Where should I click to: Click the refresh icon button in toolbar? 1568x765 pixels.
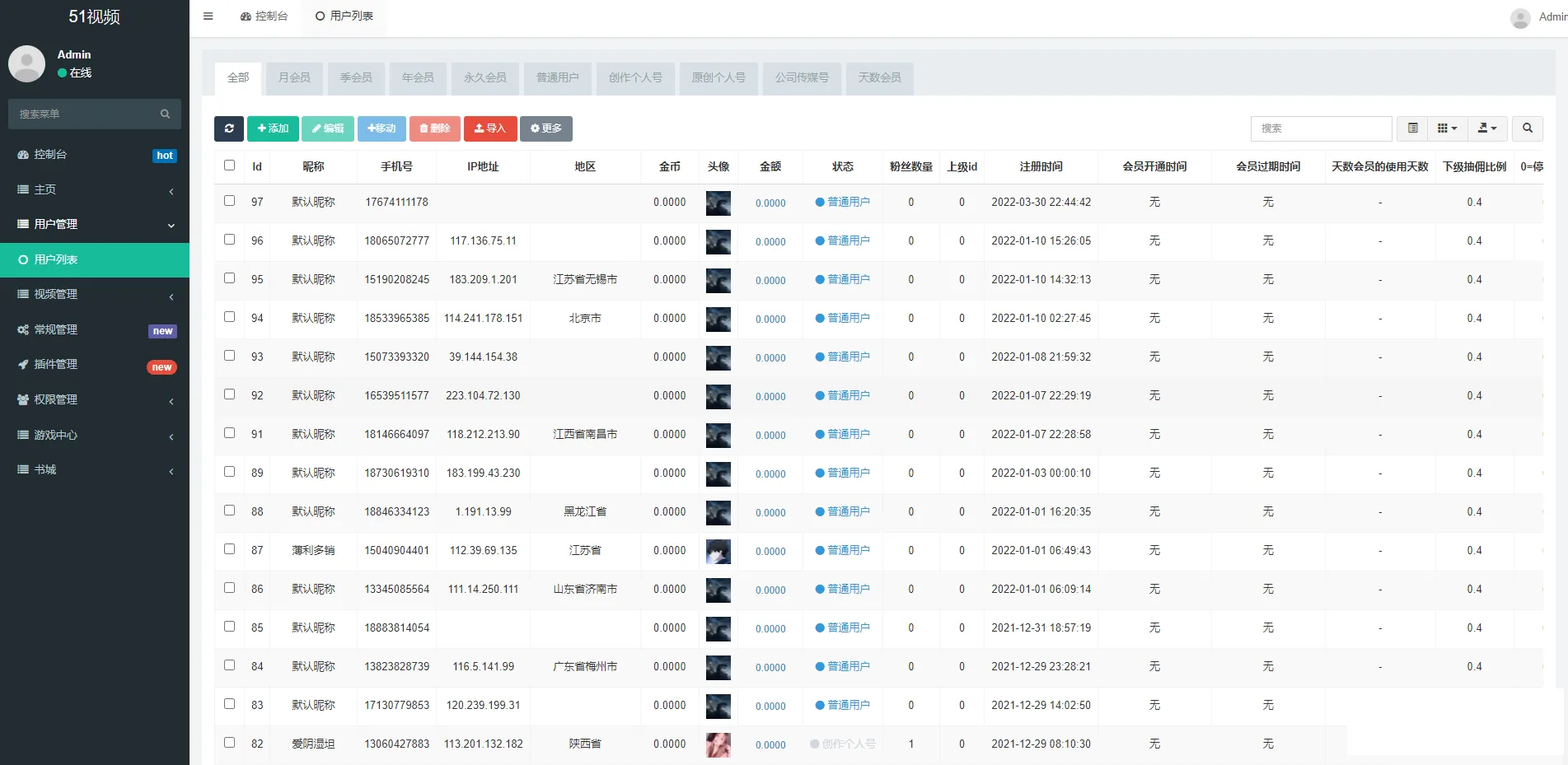(x=228, y=128)
